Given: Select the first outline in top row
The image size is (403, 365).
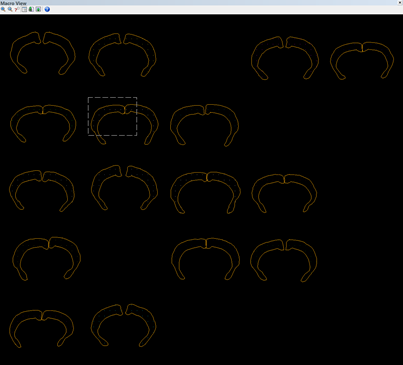Looking at the screenshot, I should [x=43, y=53].
